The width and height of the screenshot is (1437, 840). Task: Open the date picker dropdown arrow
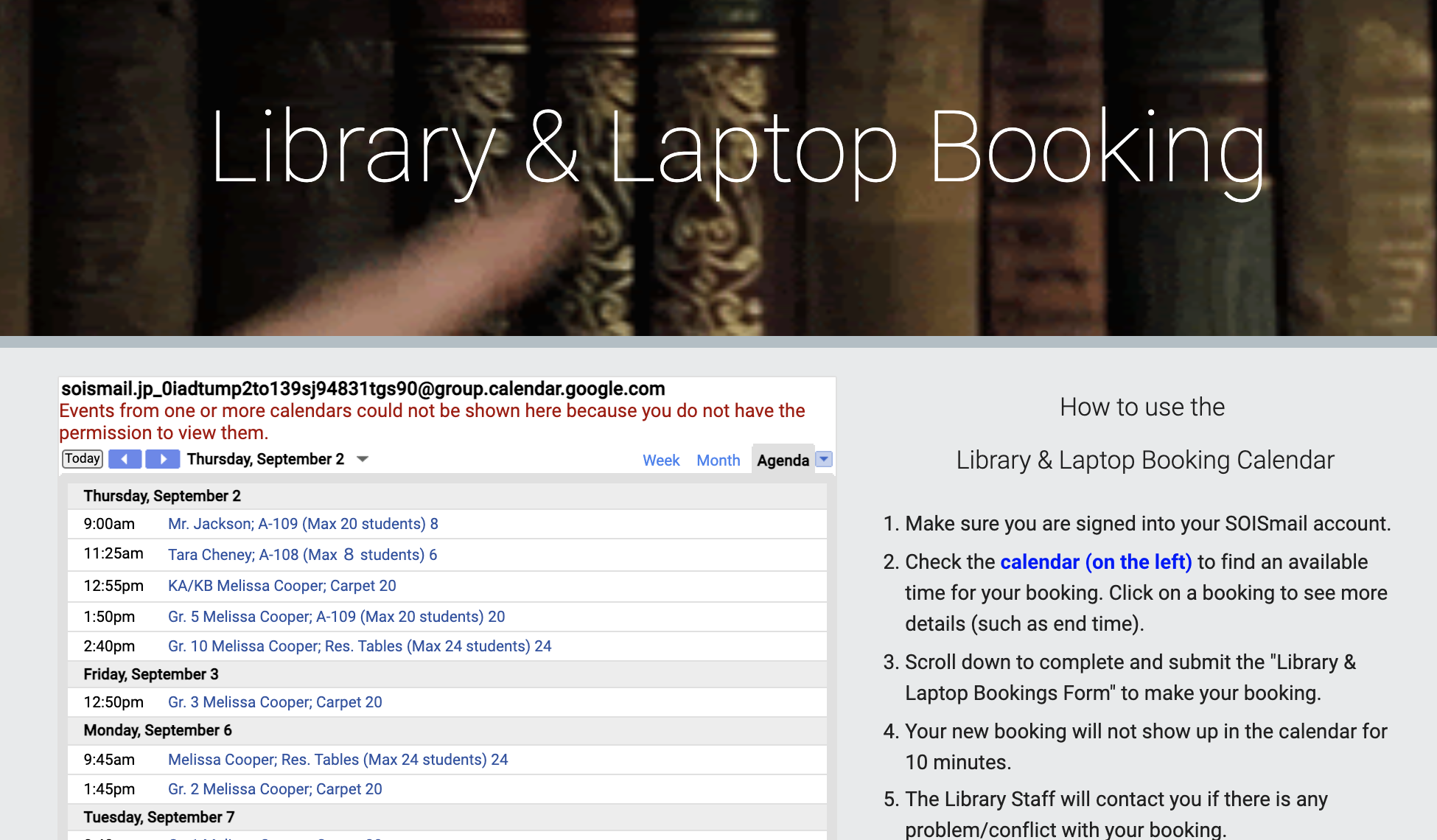(x=362, y=459)
